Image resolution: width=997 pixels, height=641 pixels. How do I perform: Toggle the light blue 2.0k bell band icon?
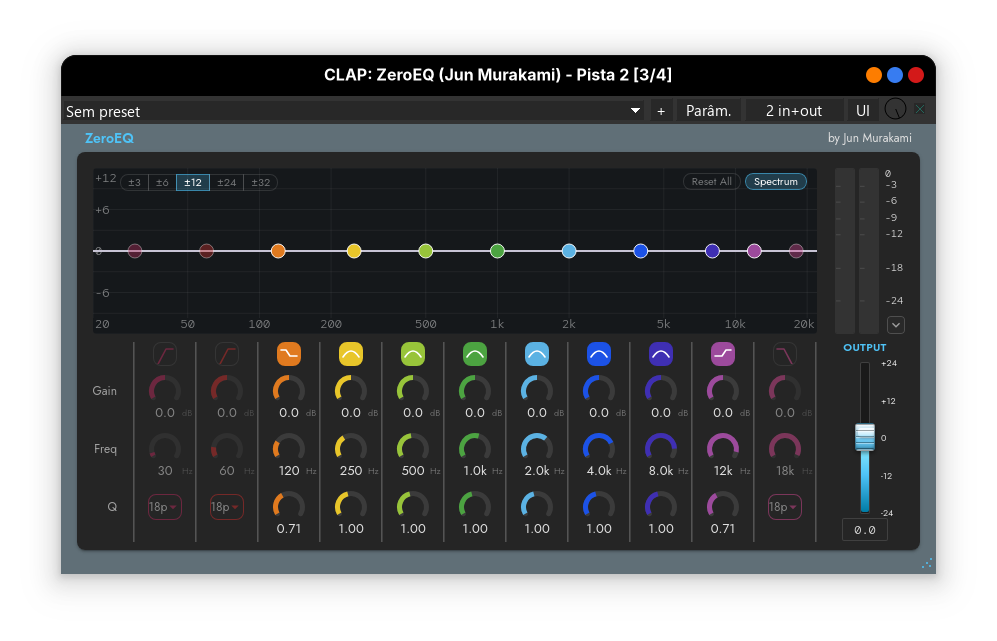(537, 354)
